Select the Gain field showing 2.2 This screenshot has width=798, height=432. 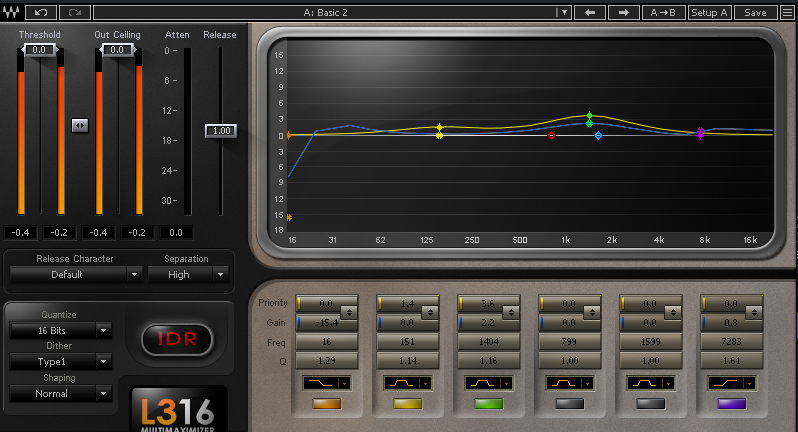[x=488, y=323]
